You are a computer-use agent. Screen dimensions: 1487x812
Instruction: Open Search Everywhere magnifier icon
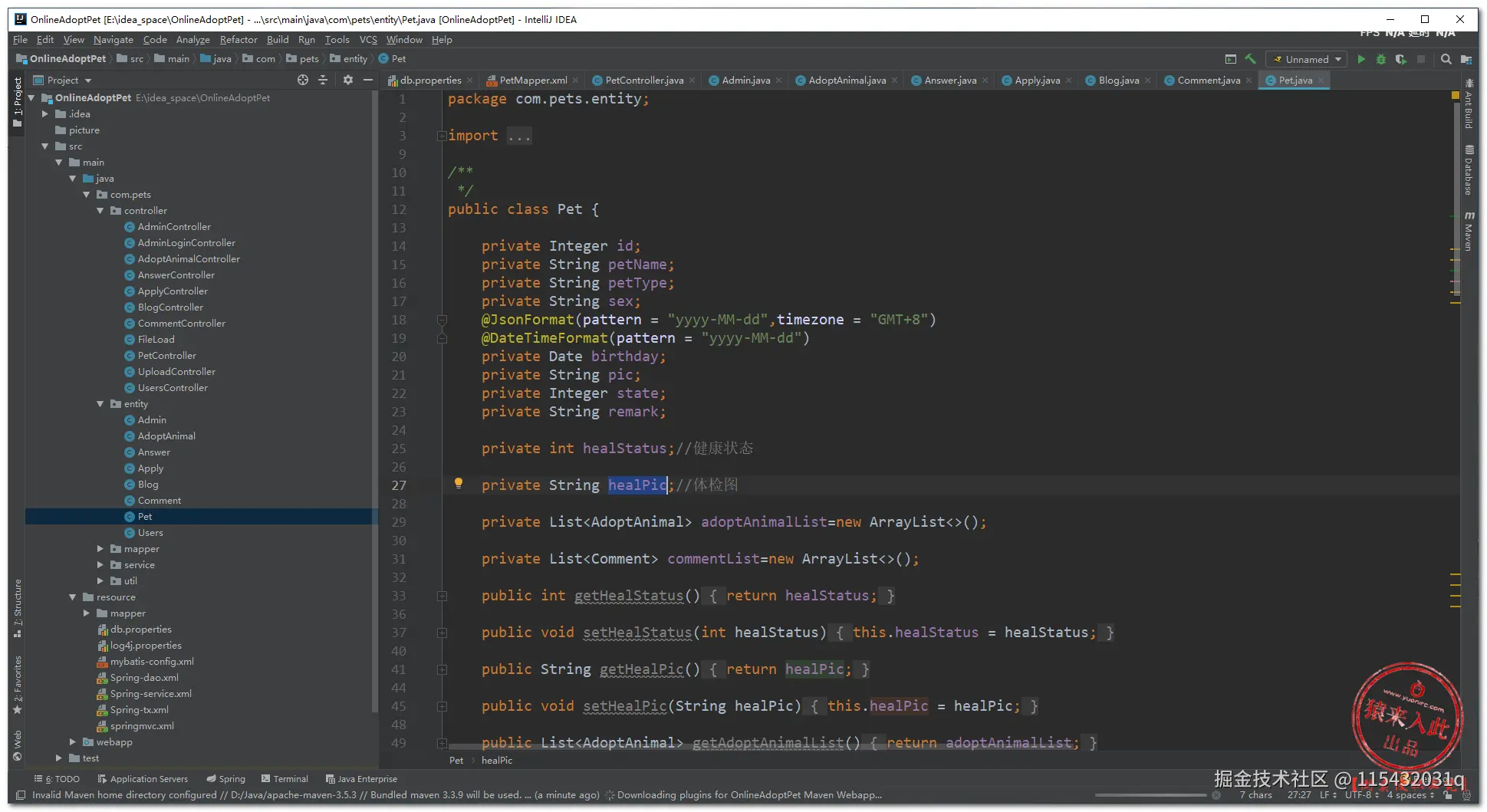[1446, 59]
